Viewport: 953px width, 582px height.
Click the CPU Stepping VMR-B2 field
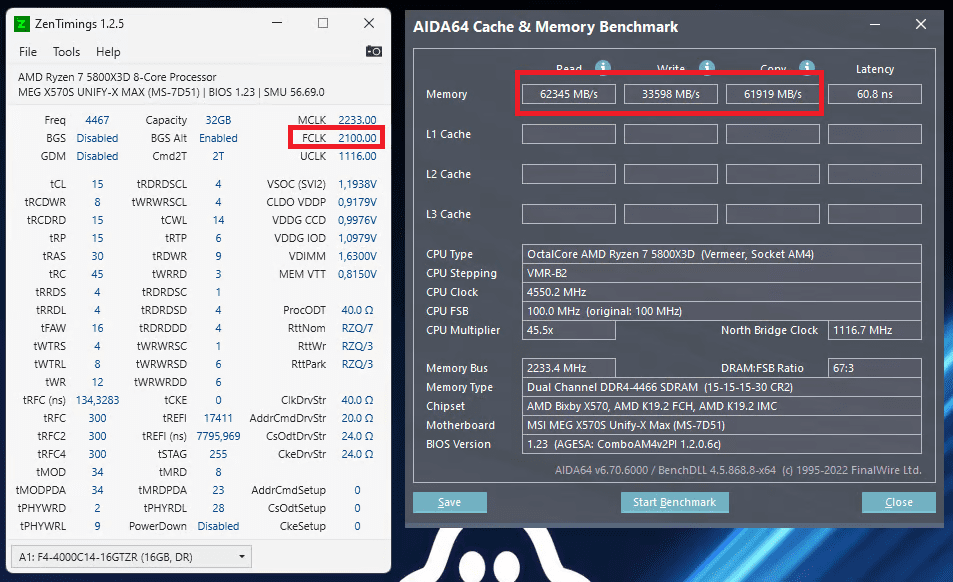click(x=721, y=273)
